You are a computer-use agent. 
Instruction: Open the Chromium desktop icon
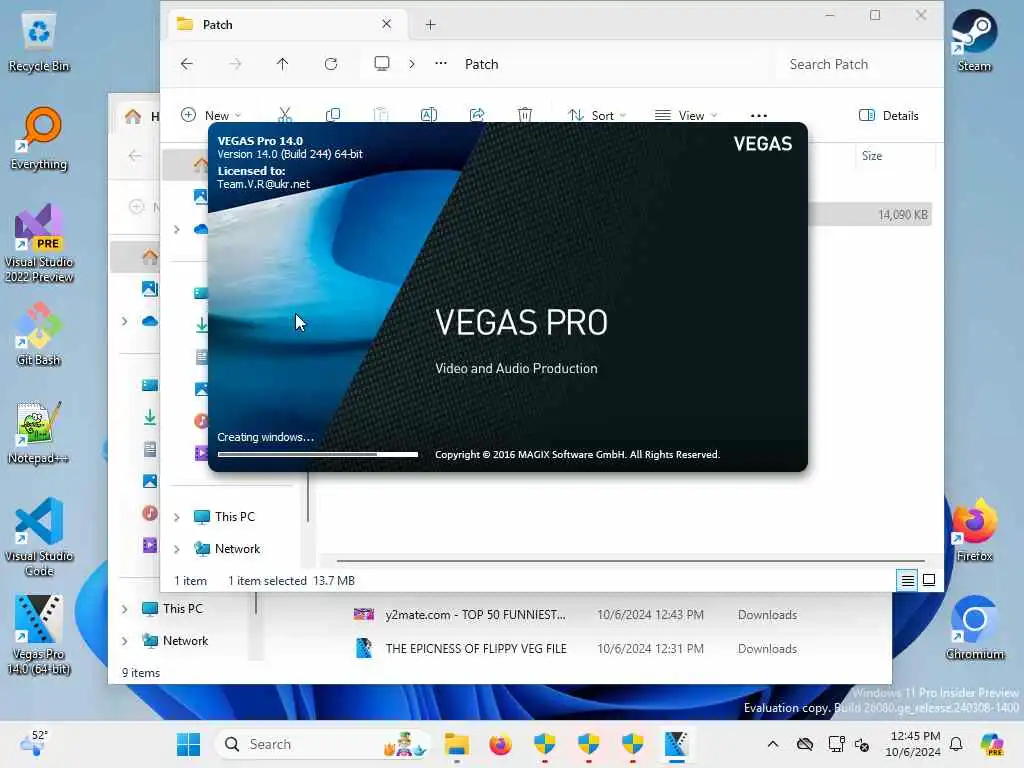(974, 628)
